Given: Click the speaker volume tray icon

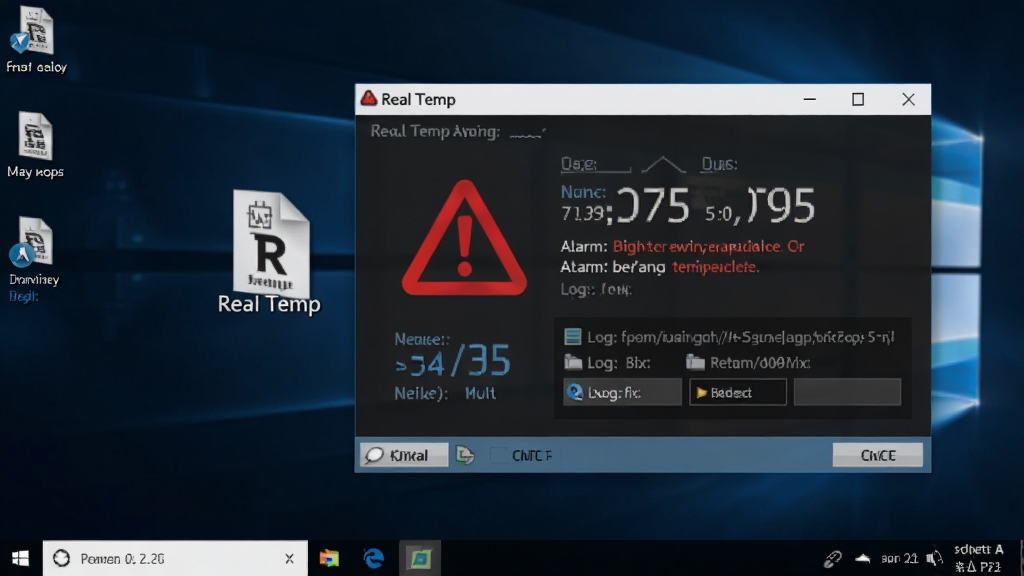Looking at the screenshot, I should point(935,558).
